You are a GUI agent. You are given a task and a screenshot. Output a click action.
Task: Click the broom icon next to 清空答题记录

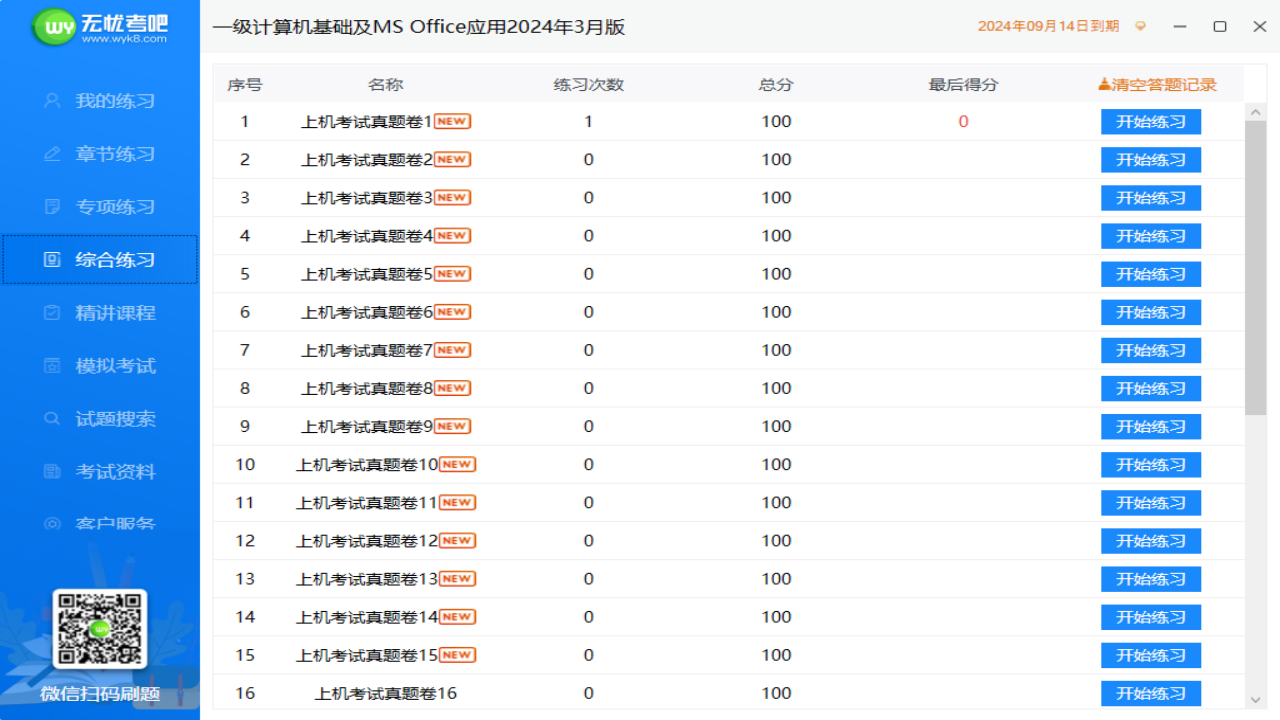point(1102,84)
